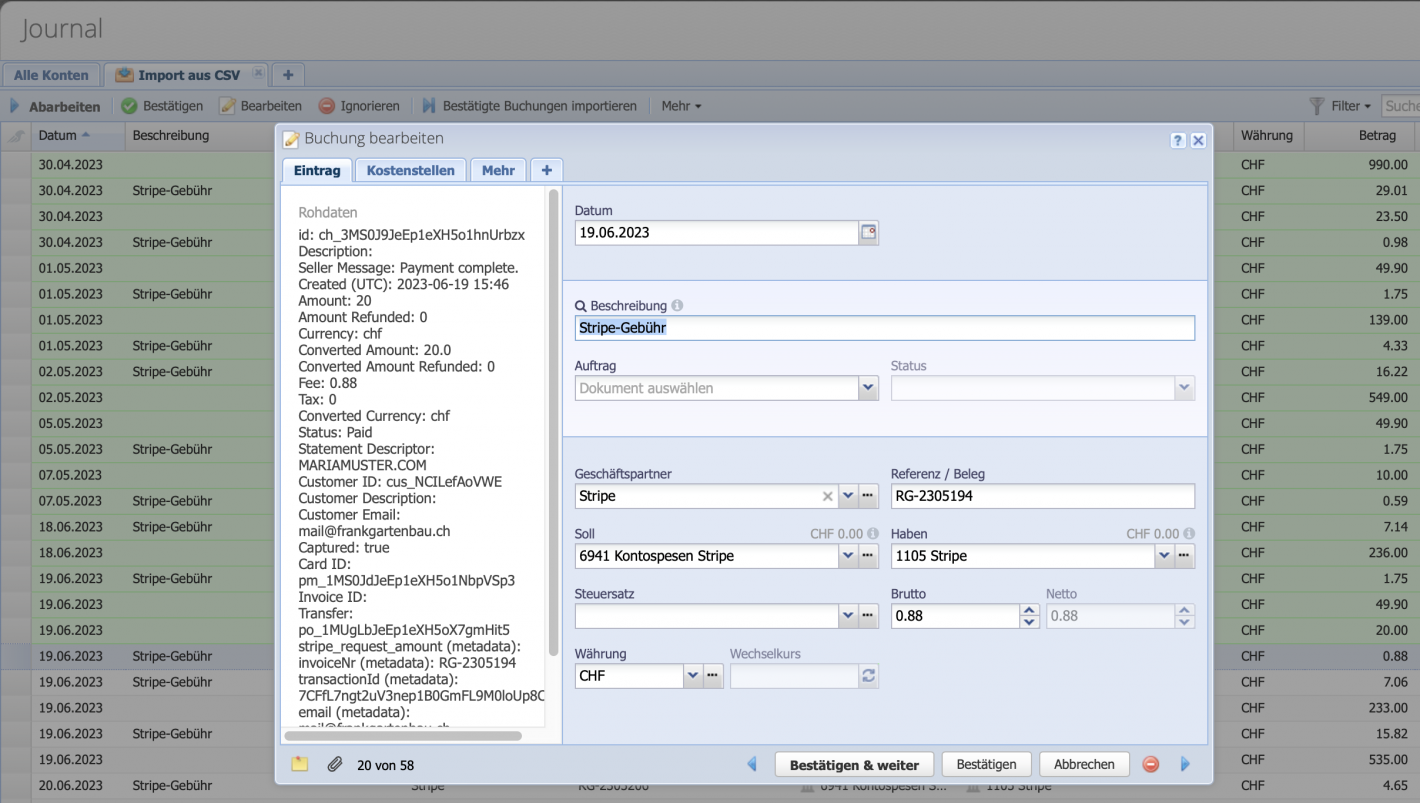Viewport: 1420px width, 803px height.
Task: Click the paperclip attachment icon
Action: [336, 765]
